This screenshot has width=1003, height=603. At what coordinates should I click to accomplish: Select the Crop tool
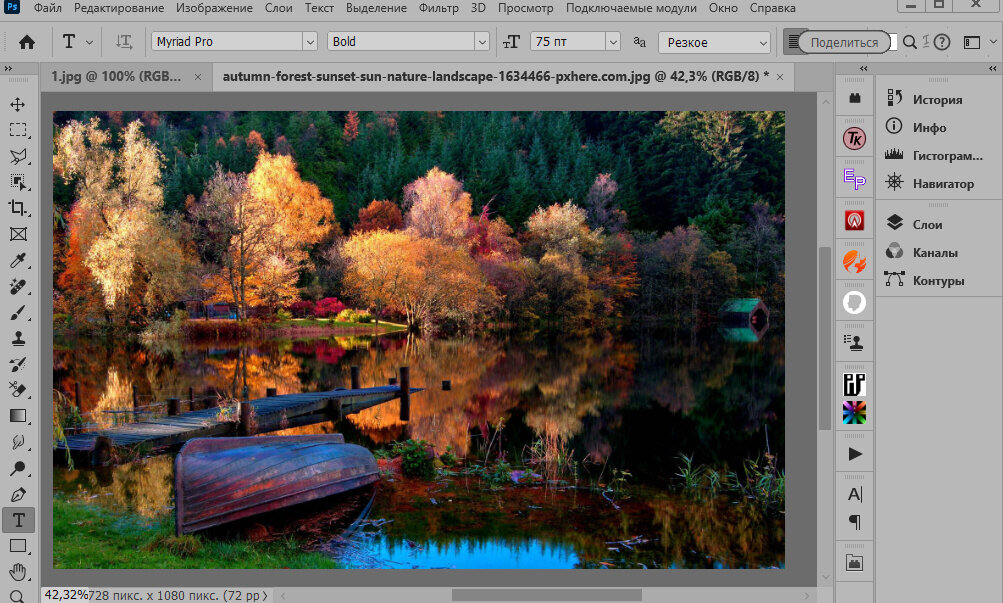coord(18,208)
